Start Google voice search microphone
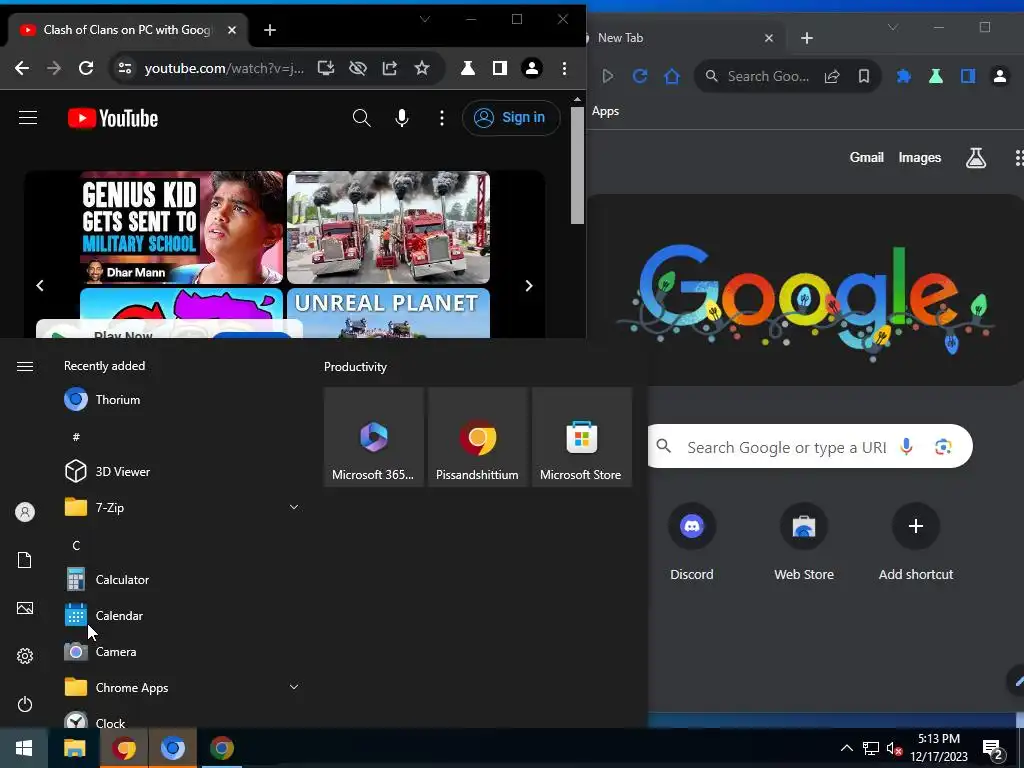The image size is (1024, 768). pos(906,447)
